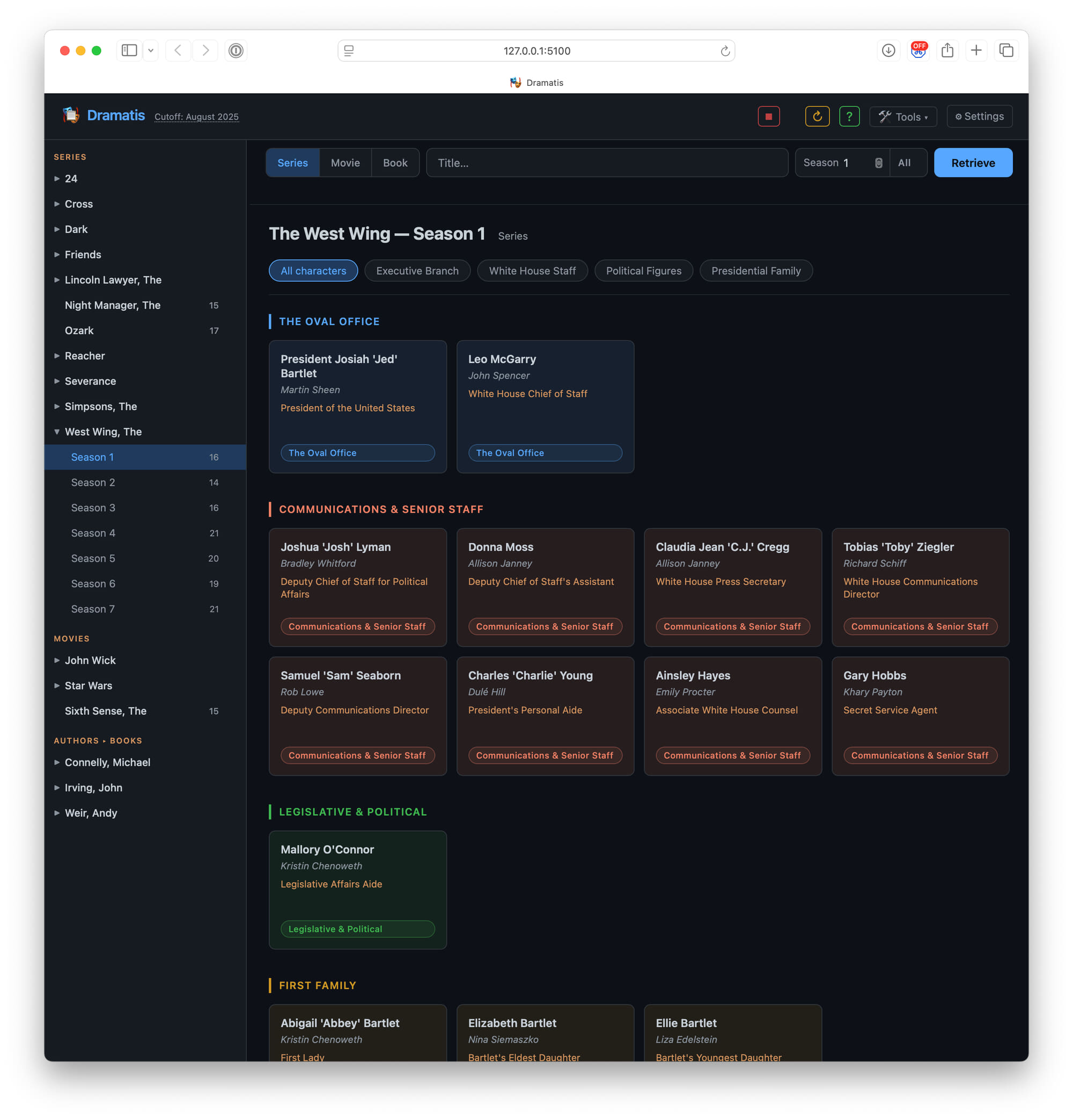Click into the Title input field

coord(606,163)
